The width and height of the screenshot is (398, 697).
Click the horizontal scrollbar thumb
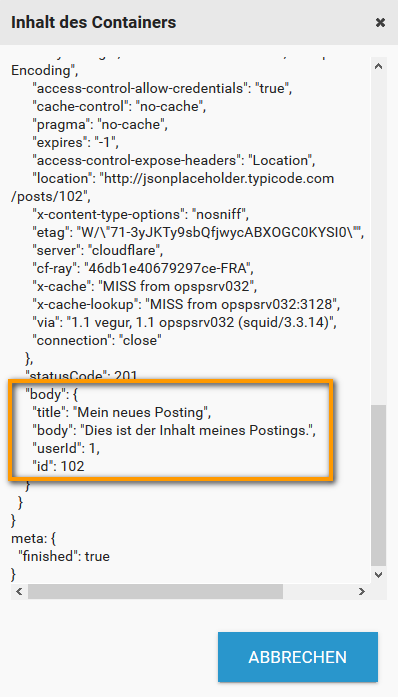tap(155, 592)
